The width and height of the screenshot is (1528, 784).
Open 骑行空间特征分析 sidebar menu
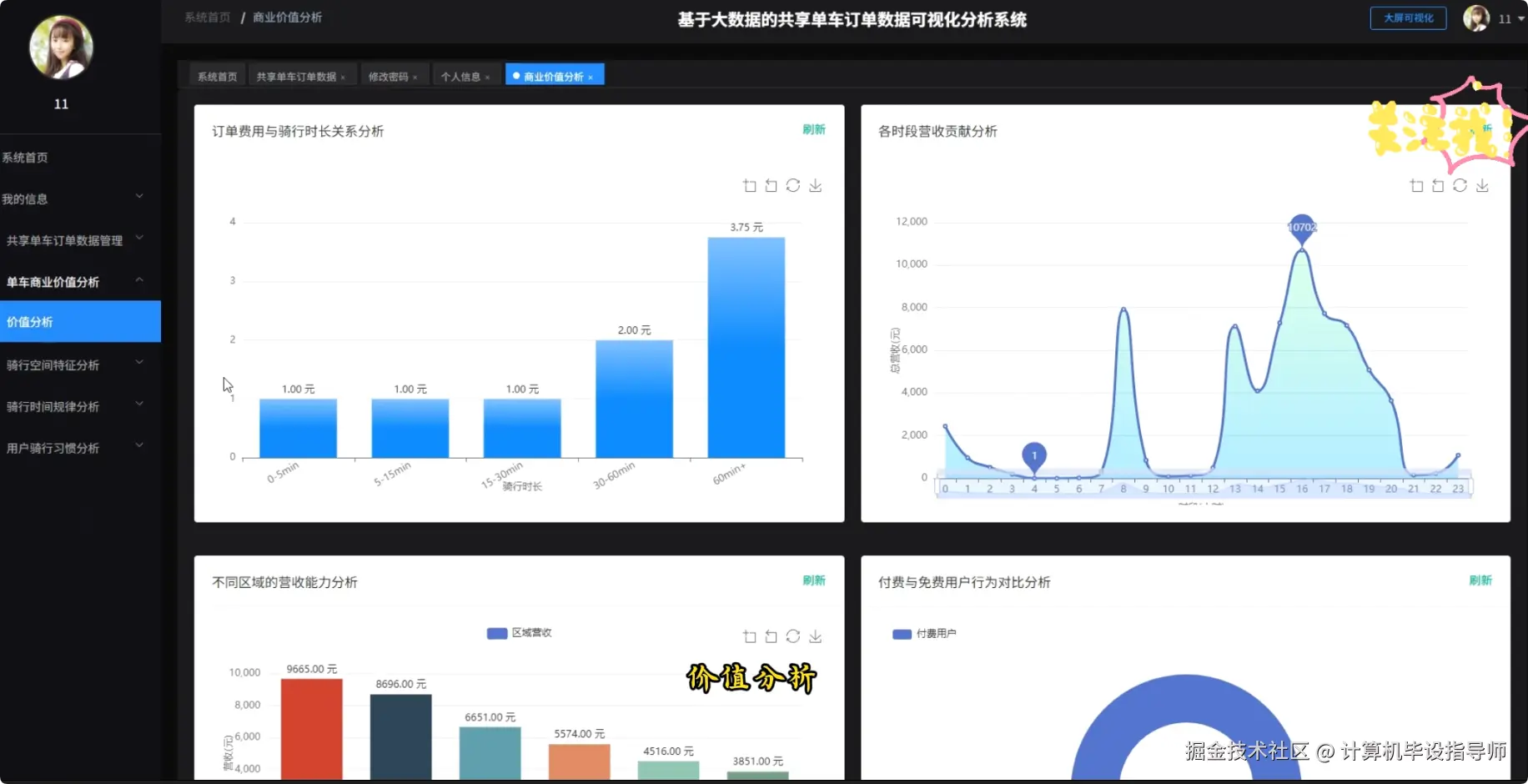coord(80,364)
